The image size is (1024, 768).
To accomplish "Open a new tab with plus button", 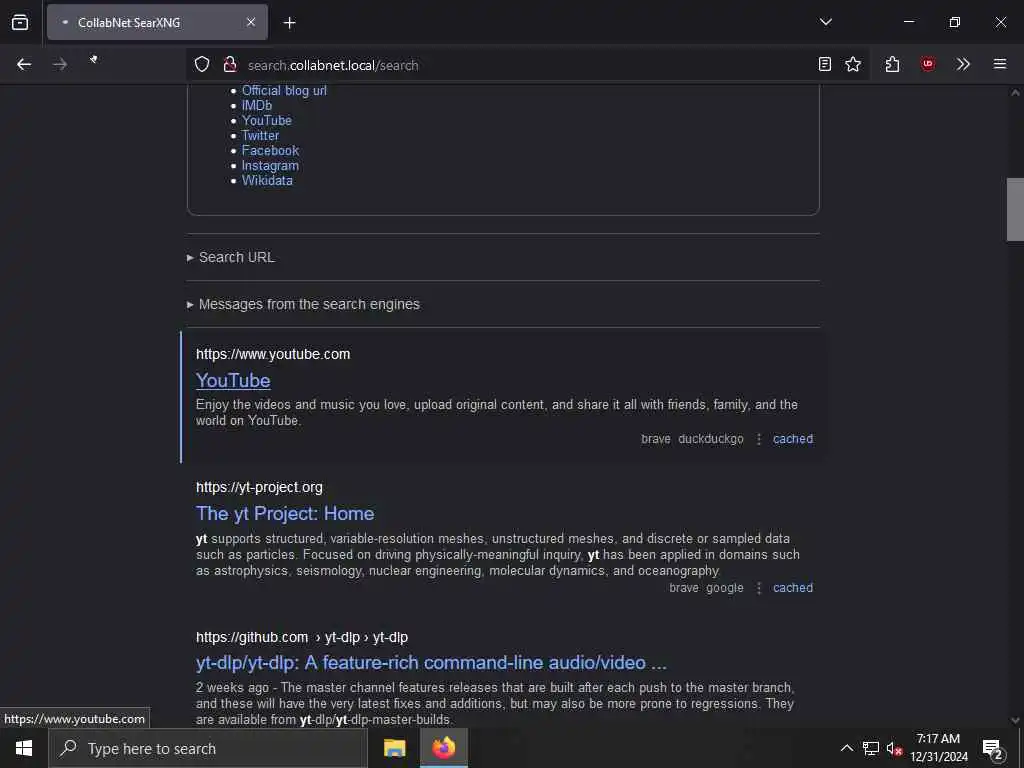I will coord(290,23).
